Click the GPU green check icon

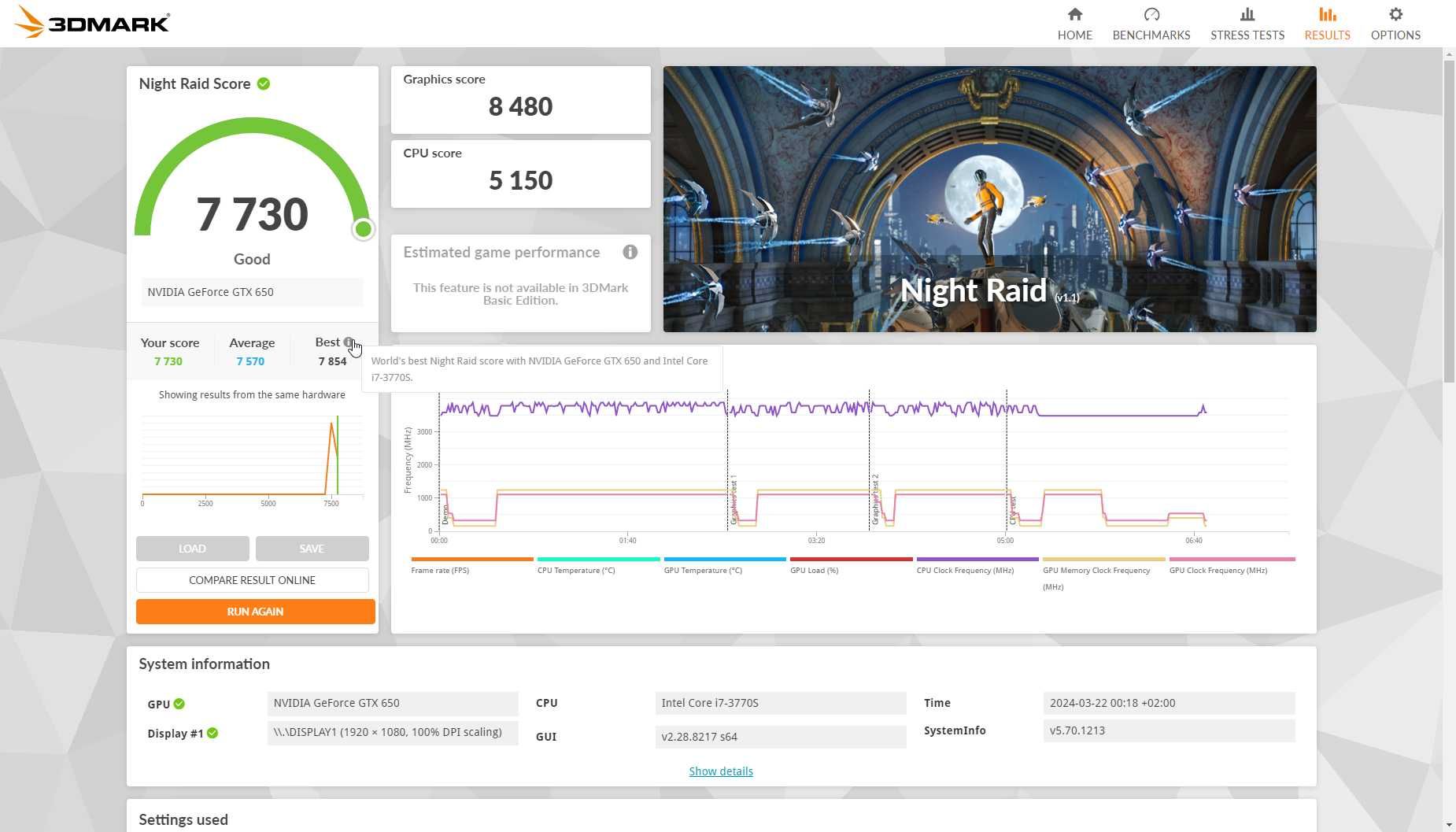pyautogui.click(x=179, y=704)
